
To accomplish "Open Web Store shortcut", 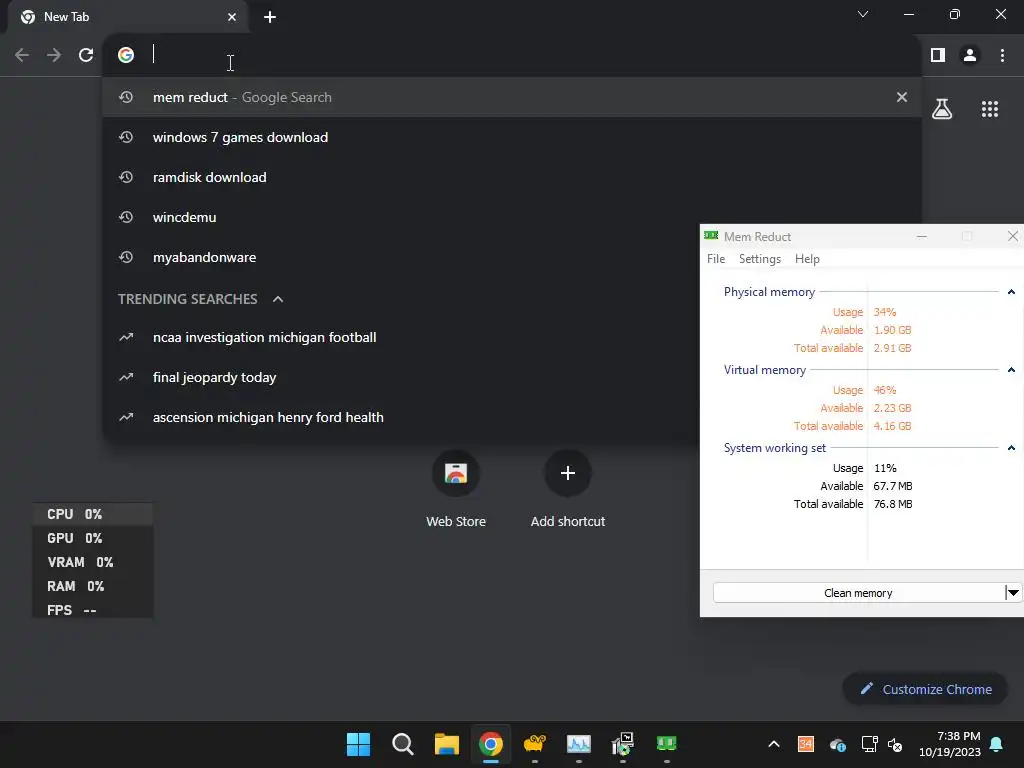I will (456, 488).
